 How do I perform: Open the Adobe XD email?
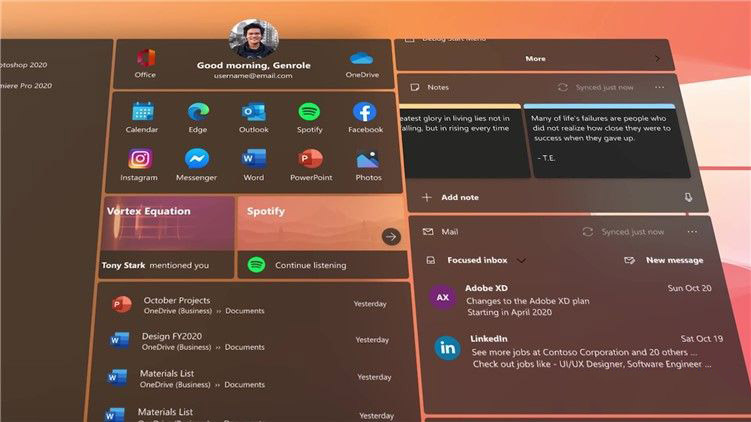coord(570,300)
